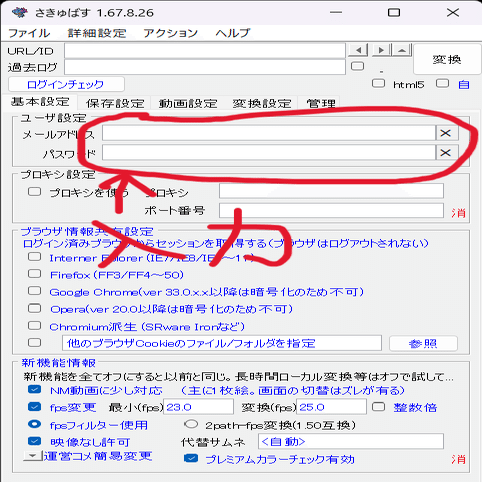Click the 変換 button

447,59
